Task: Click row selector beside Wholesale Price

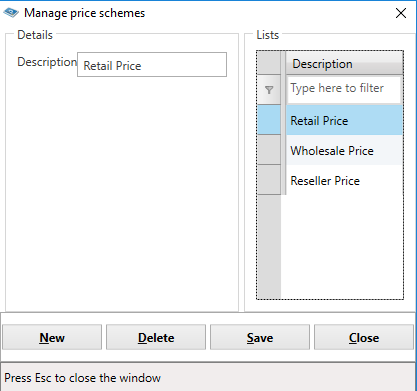Action: (x=269, y=150)
